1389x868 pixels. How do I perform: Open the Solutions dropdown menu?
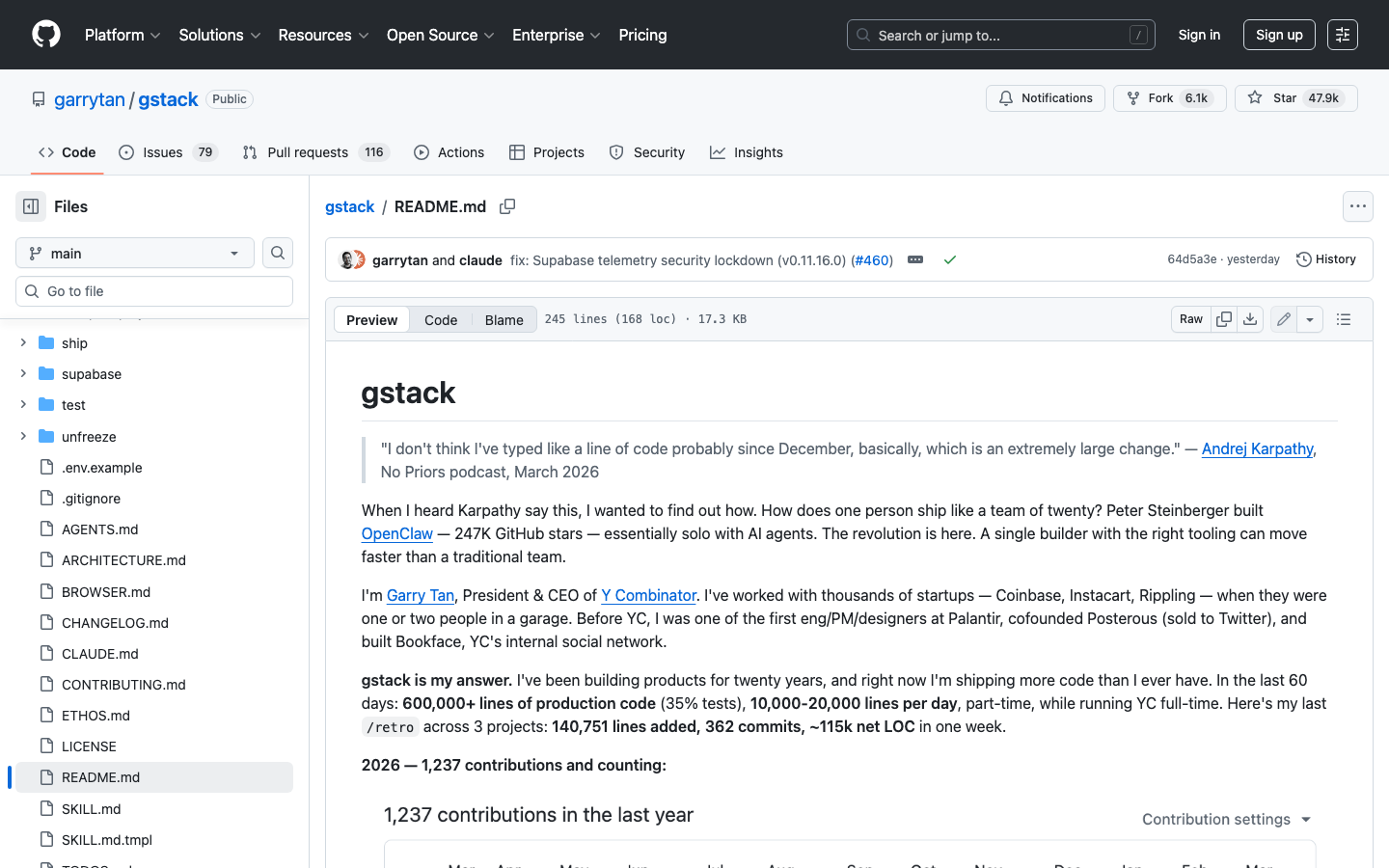click(x=220, y=35)
